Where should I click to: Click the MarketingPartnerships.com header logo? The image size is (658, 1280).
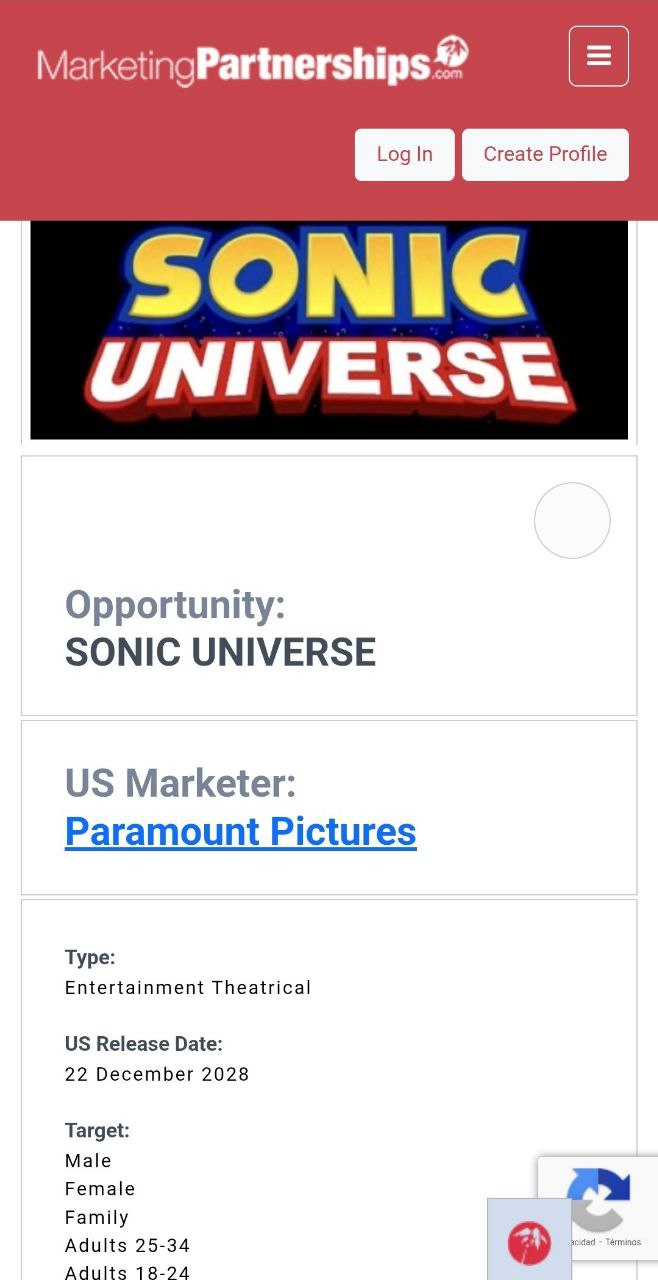click(252, 62)
